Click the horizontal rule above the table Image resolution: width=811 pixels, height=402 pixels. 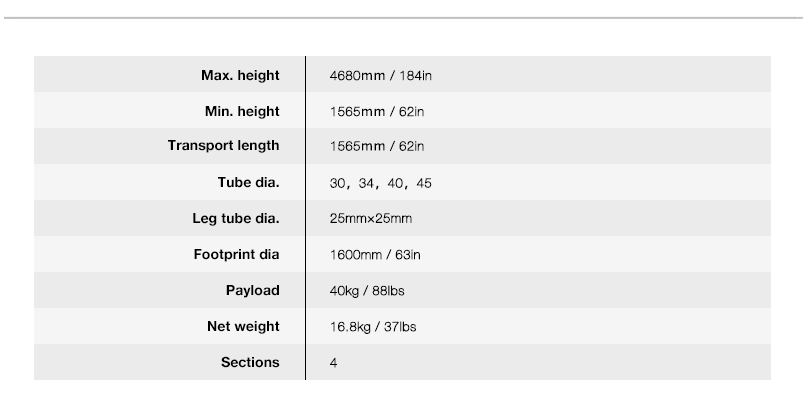click(403, 18)
